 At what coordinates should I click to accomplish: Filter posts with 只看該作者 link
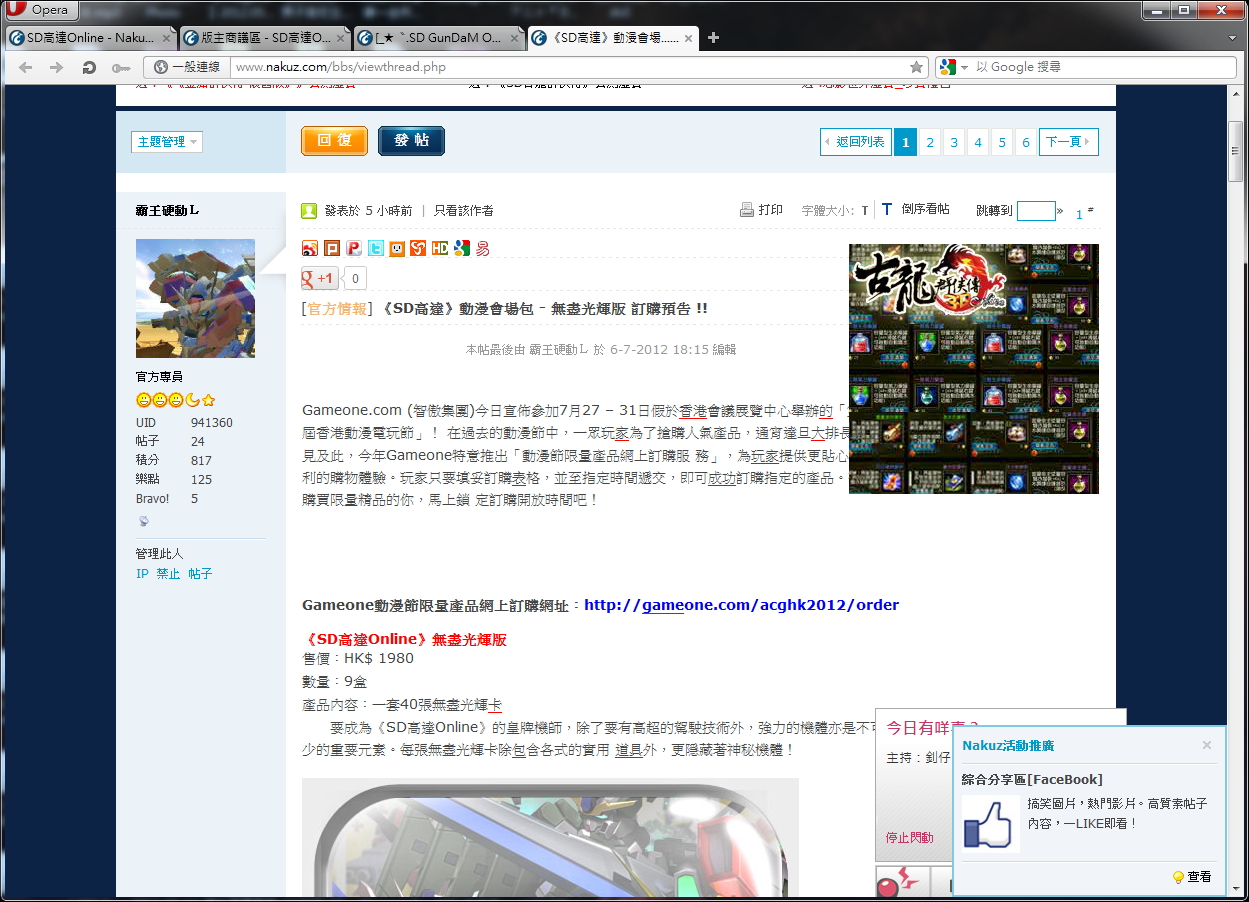tap(463, 211)
